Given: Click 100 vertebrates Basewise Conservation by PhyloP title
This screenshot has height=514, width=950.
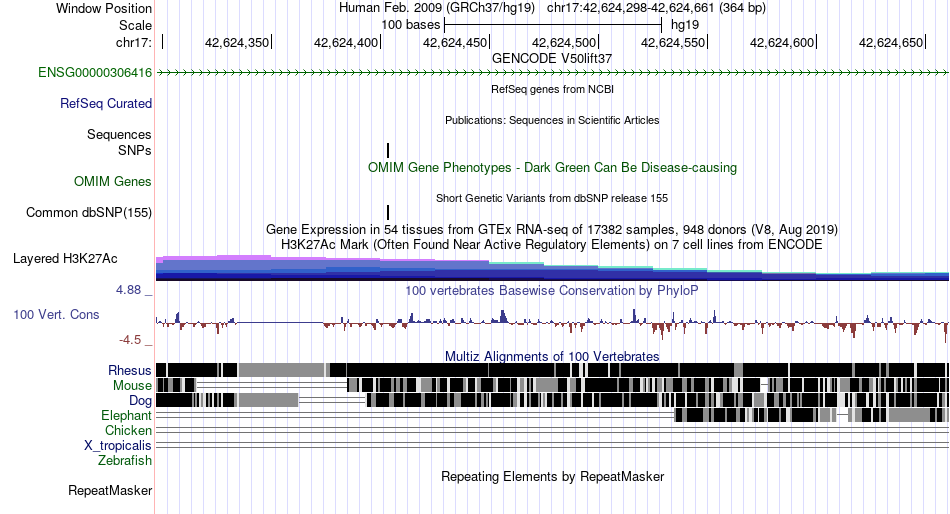Looking at the screenshot, I should pyautogui.click(x=552, y=290).
